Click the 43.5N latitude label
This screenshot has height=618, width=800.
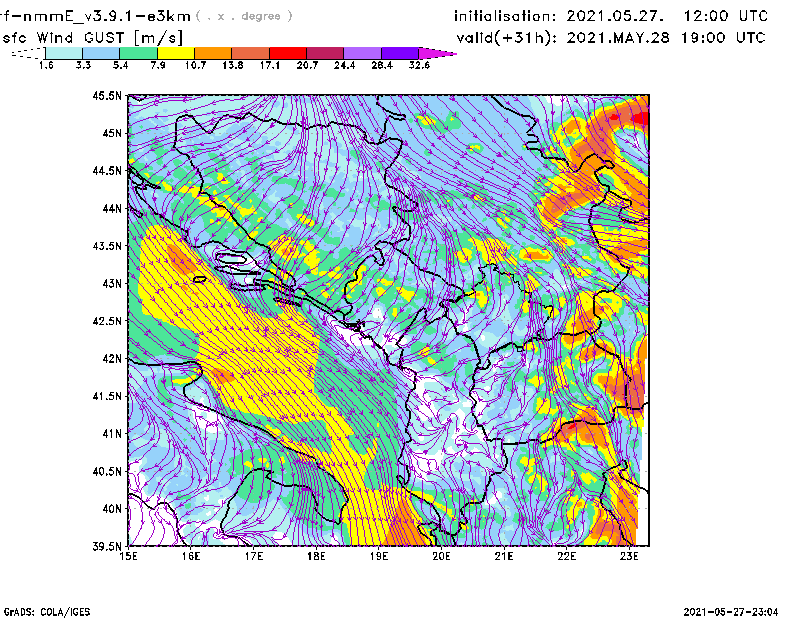click(107, 246)
